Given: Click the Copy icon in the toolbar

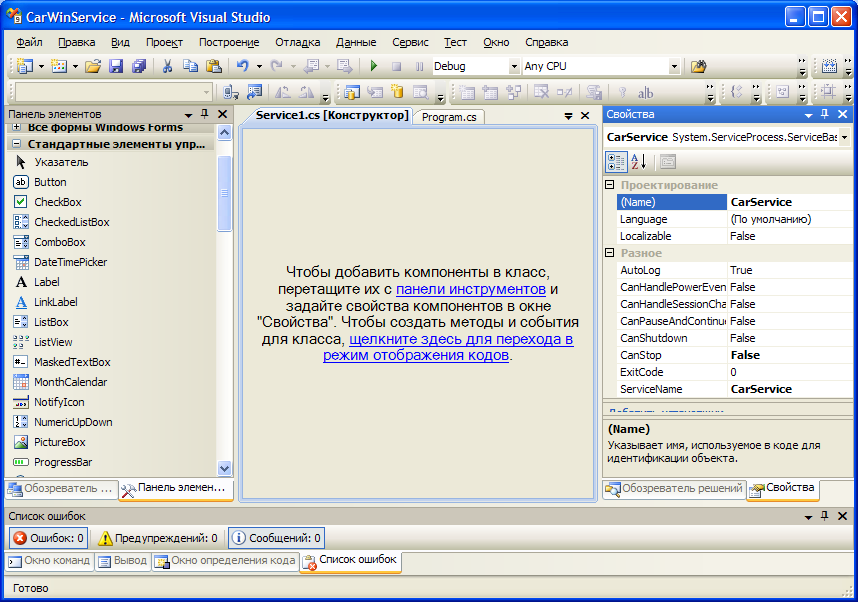Looking at the screenshot, I should tap(190, 66).
